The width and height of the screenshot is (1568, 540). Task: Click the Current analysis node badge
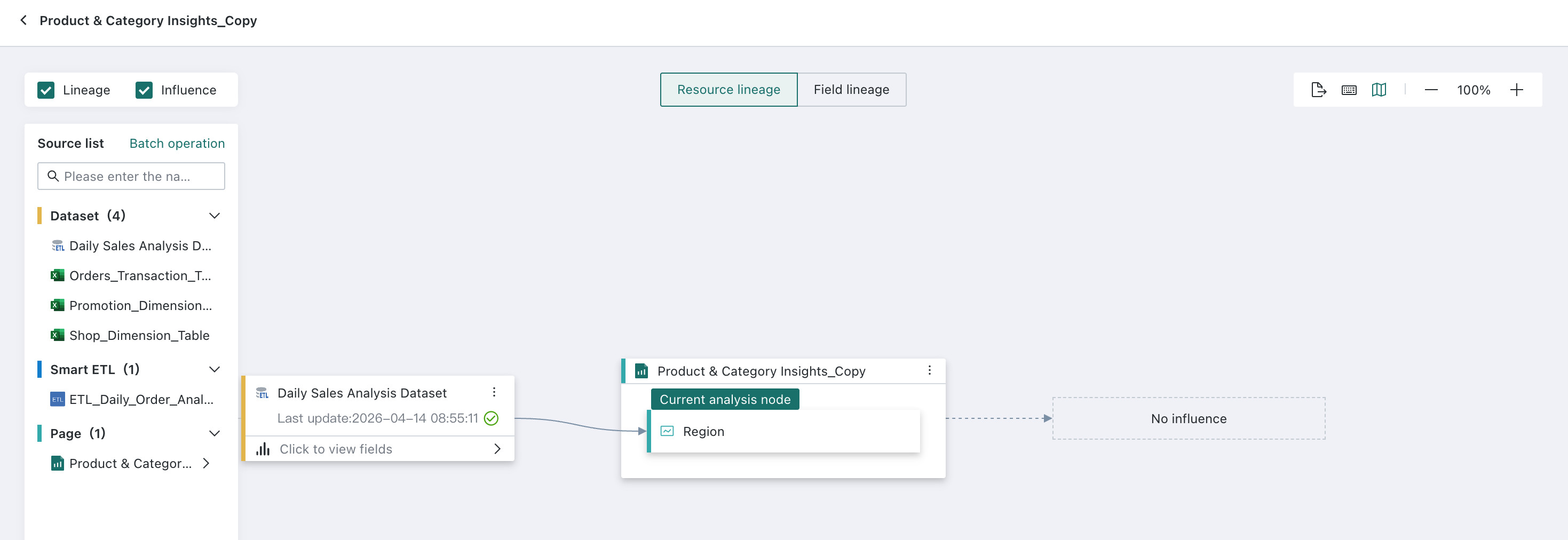pyautogui.click(x=724, y=399)
